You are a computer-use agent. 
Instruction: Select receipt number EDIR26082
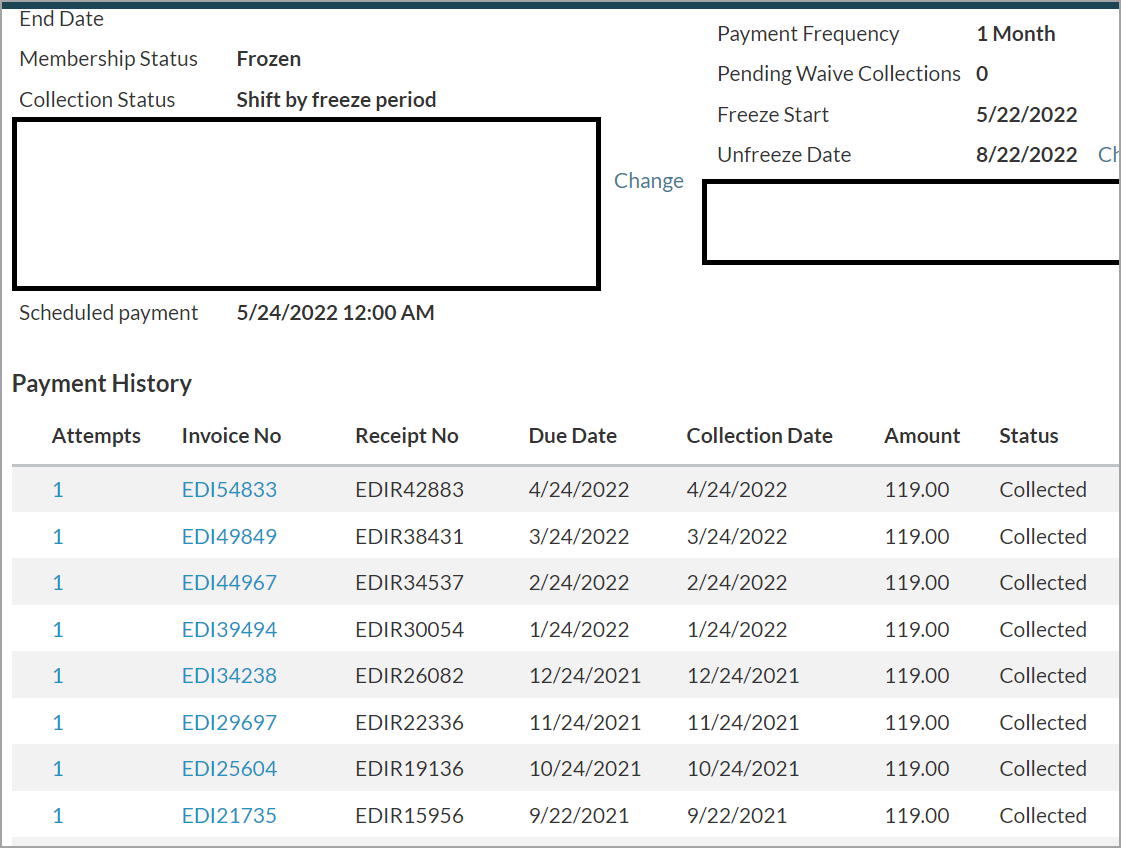[409, 676]
